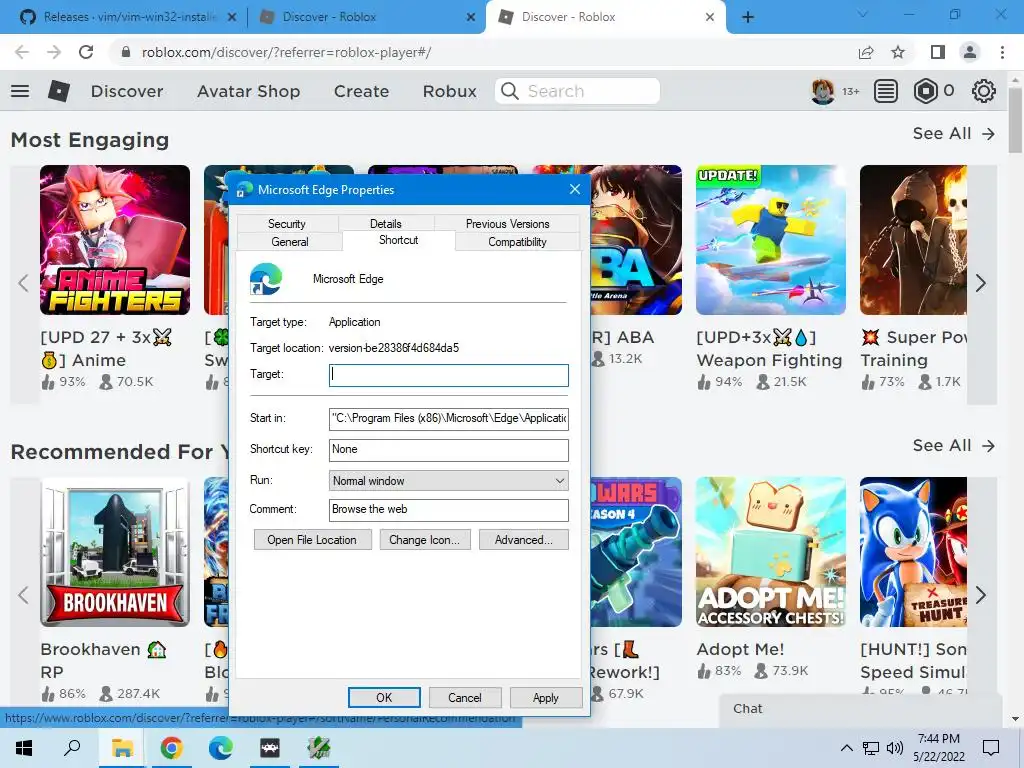
Task: Select the Compatibility tab
Action: [x=517, y=242]
